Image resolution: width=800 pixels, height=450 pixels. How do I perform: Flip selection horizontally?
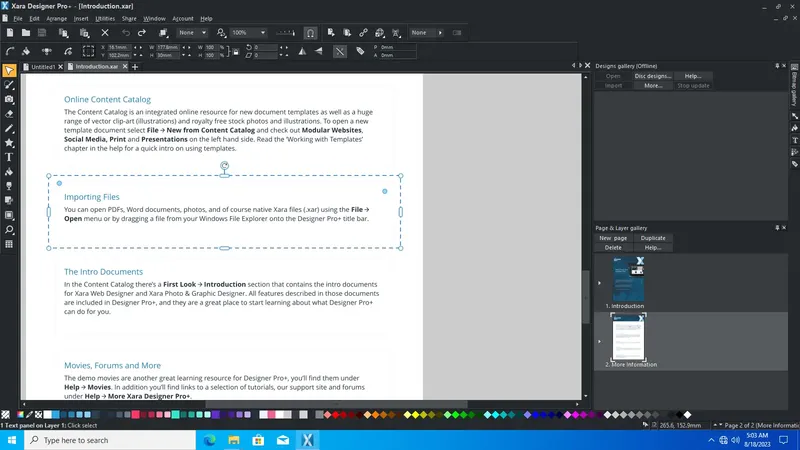[303, 51]
